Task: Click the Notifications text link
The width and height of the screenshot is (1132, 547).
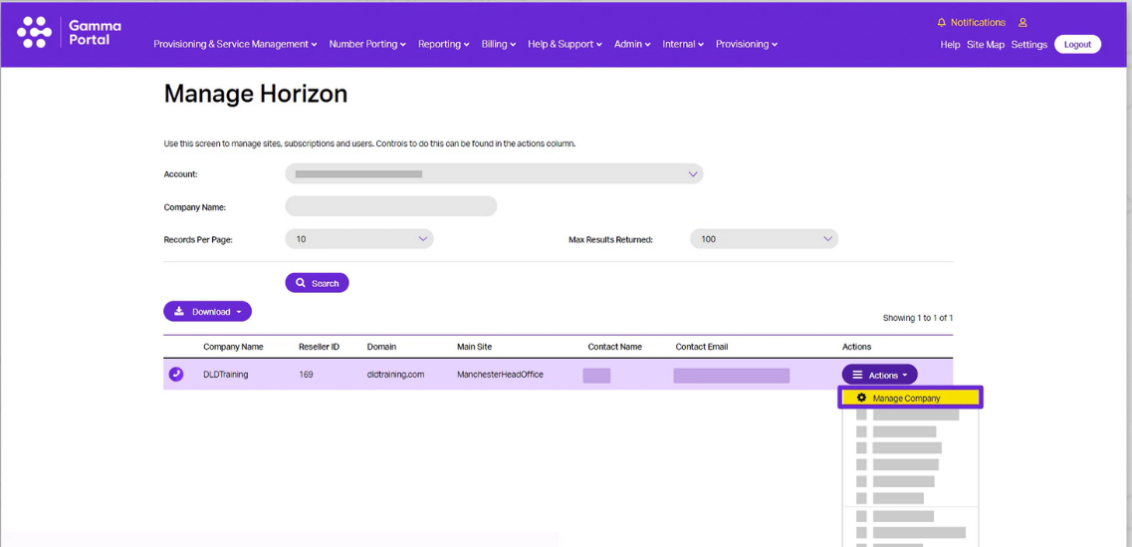Action: pos(978,23)
